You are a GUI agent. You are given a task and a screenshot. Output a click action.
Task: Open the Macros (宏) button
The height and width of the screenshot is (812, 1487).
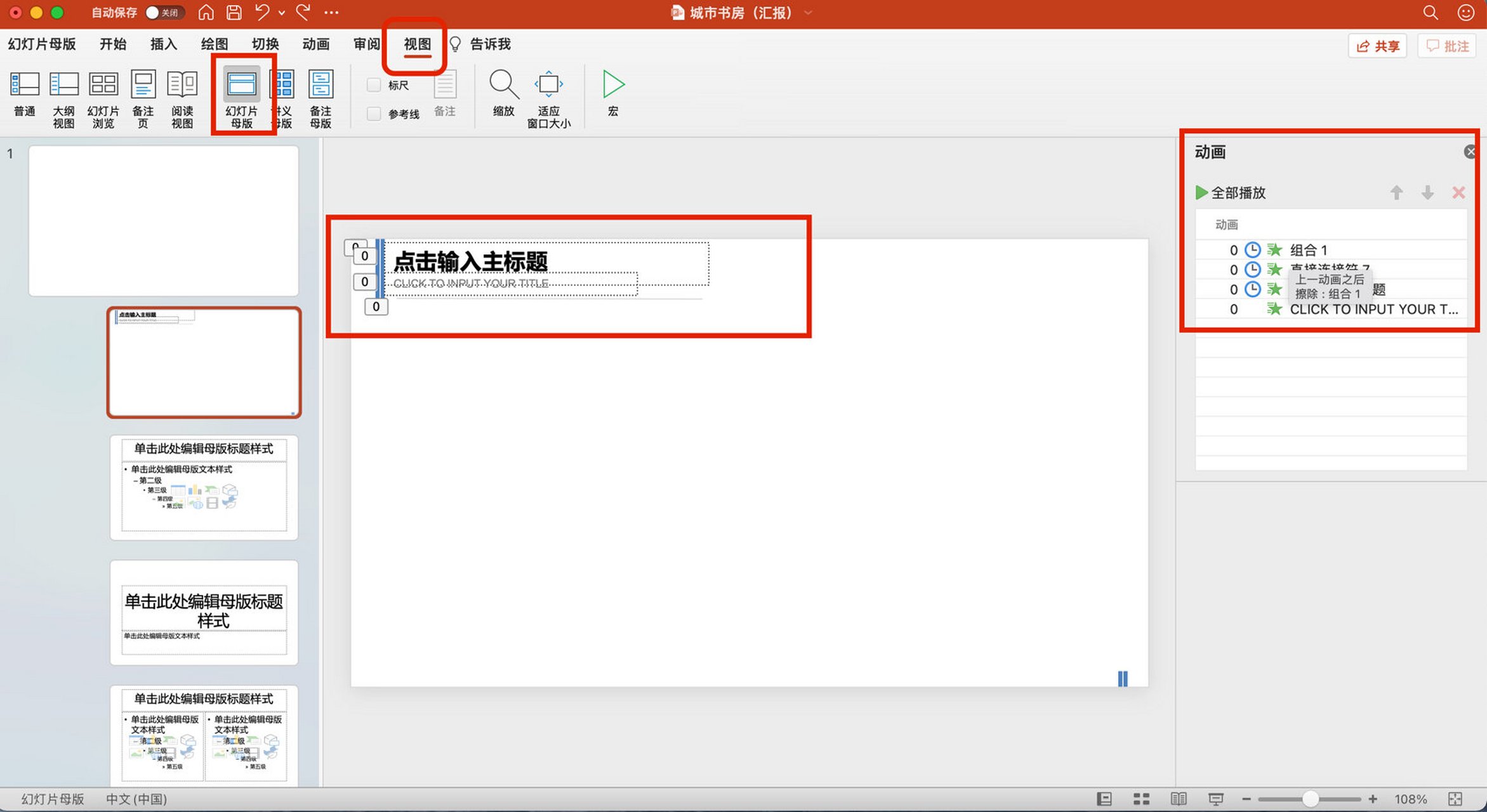(613, 94)
